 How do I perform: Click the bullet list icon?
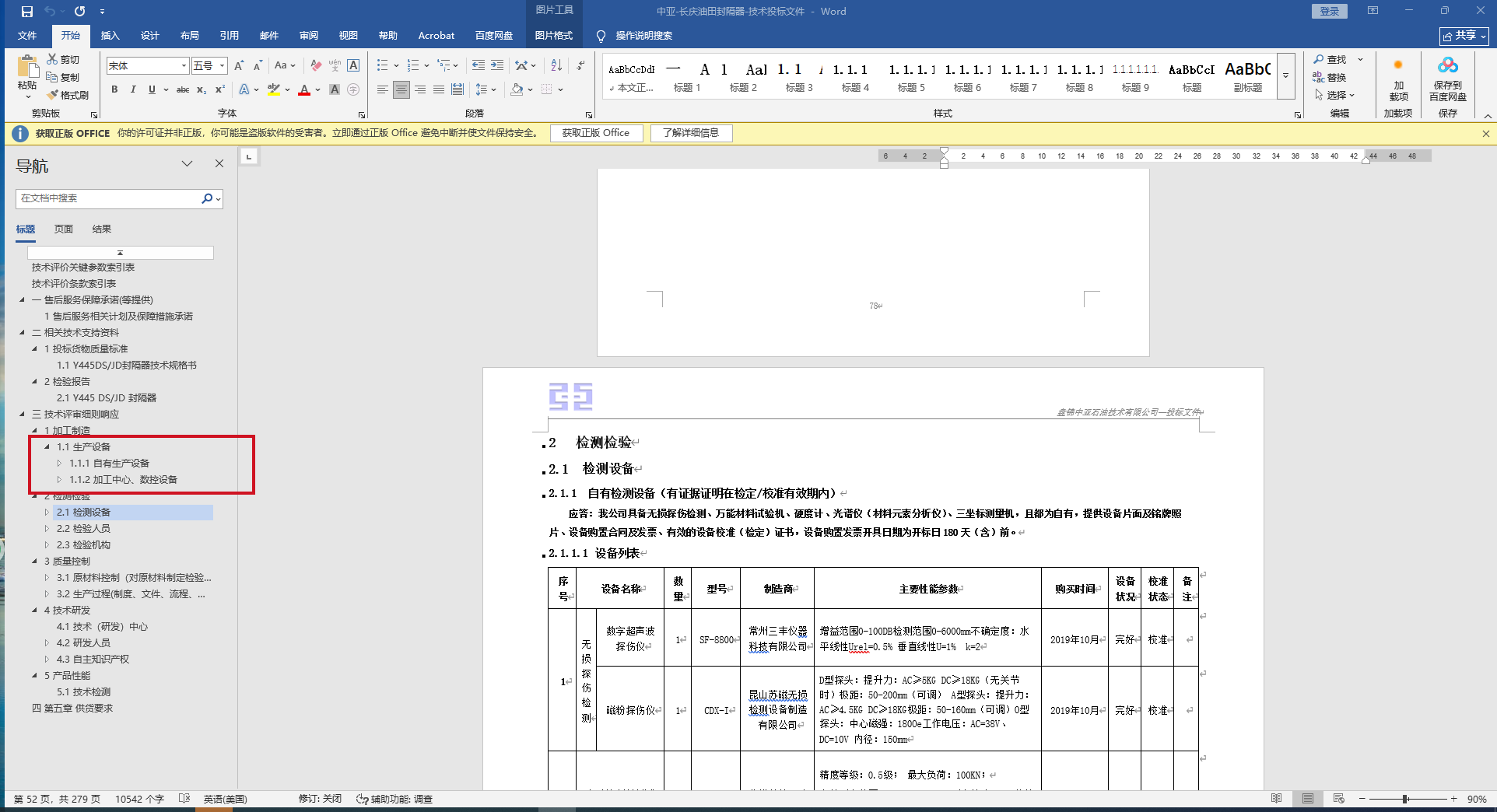382,65
